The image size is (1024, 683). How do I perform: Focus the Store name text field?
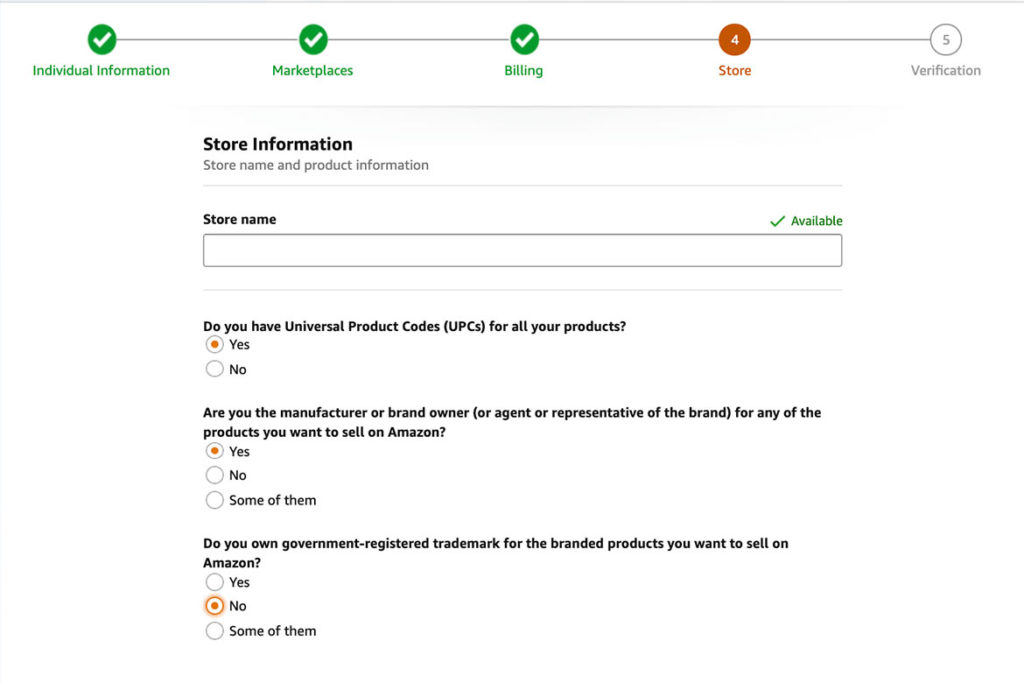522,250
